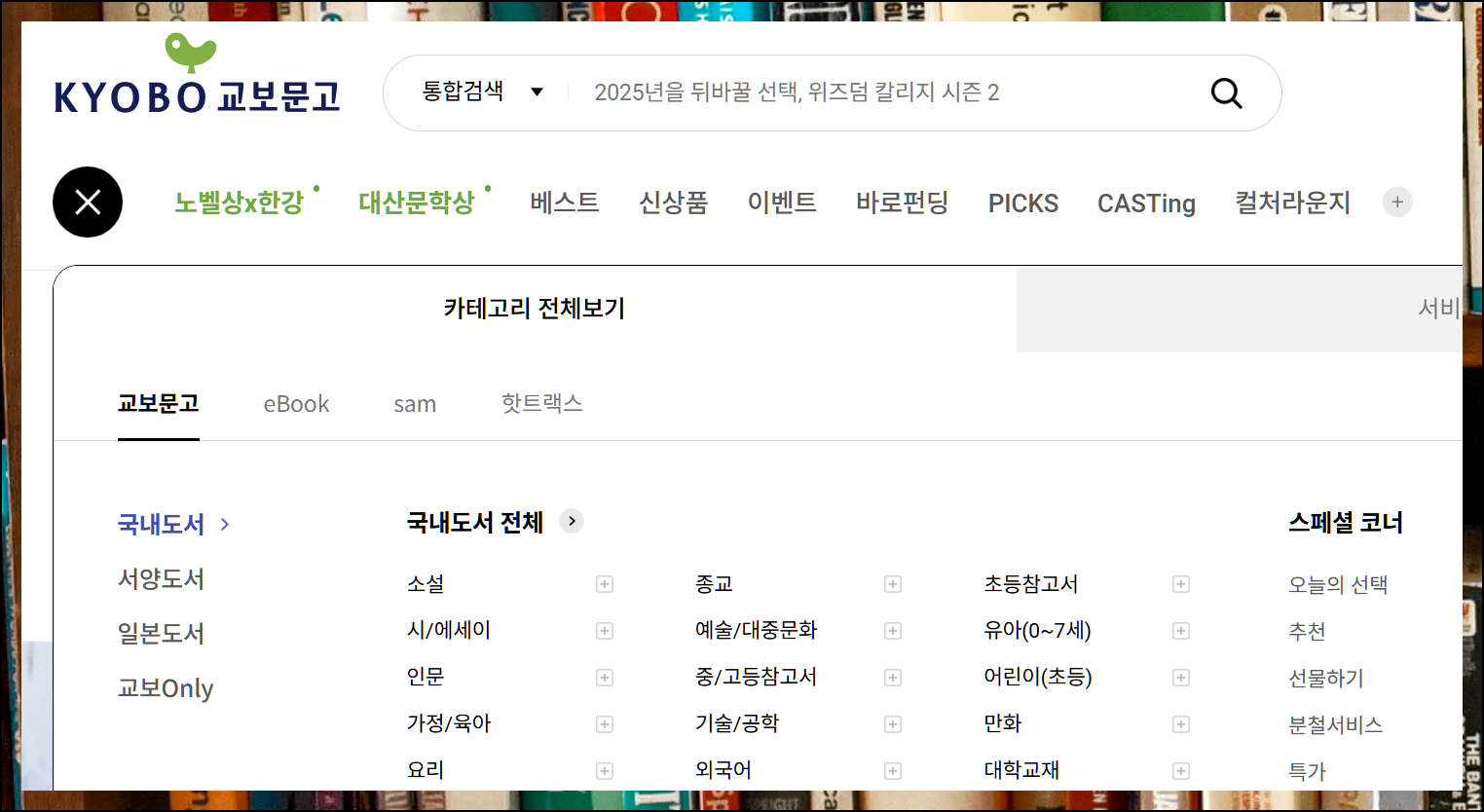1484x812 pixels.
Task: Open 분철서비스 link
Action: pyautogui.click(x=1336, y=724)
